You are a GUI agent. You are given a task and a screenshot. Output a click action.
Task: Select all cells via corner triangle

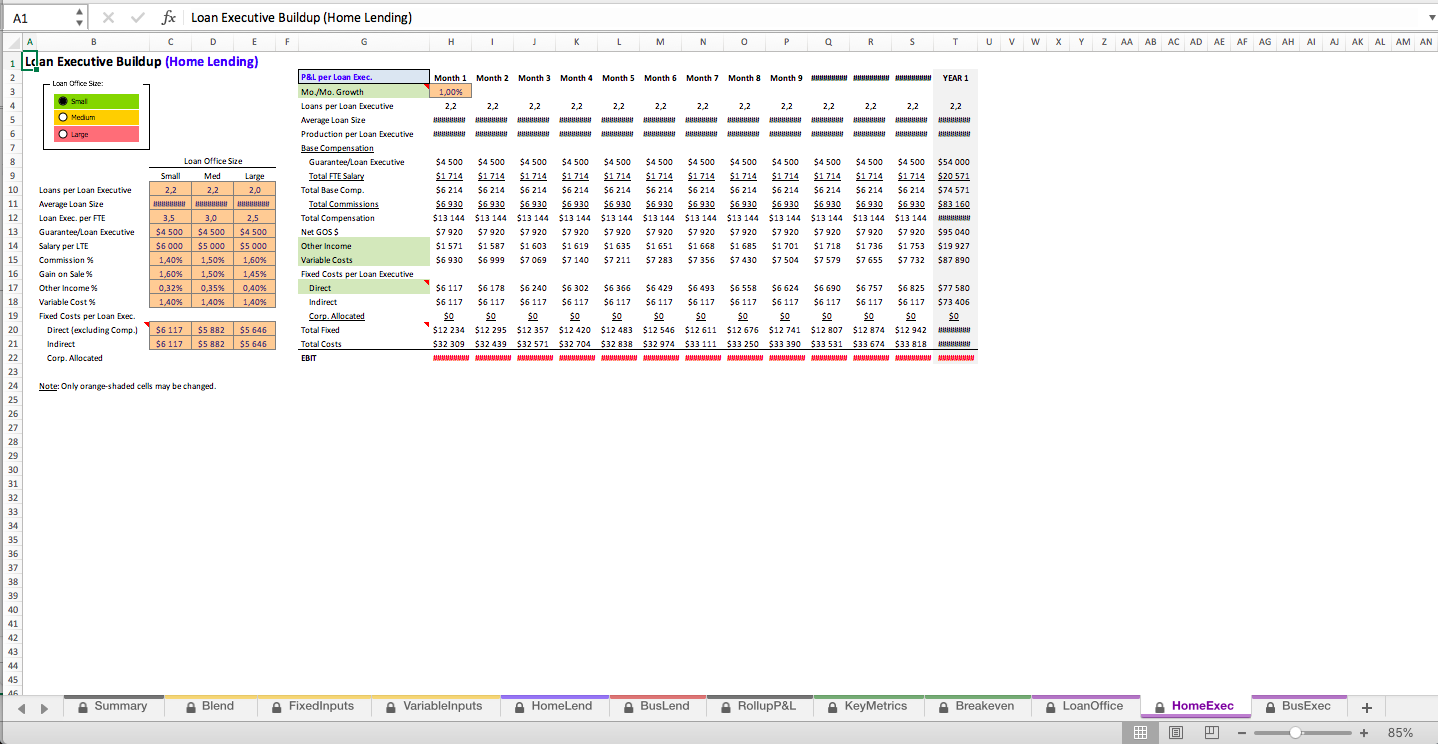tap(11, 41)
